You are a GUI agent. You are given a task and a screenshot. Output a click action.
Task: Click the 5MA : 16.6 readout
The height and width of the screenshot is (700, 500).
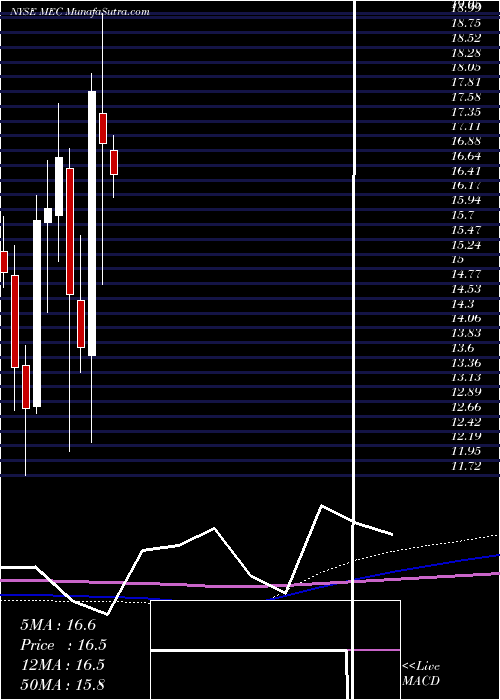point(58,625)
